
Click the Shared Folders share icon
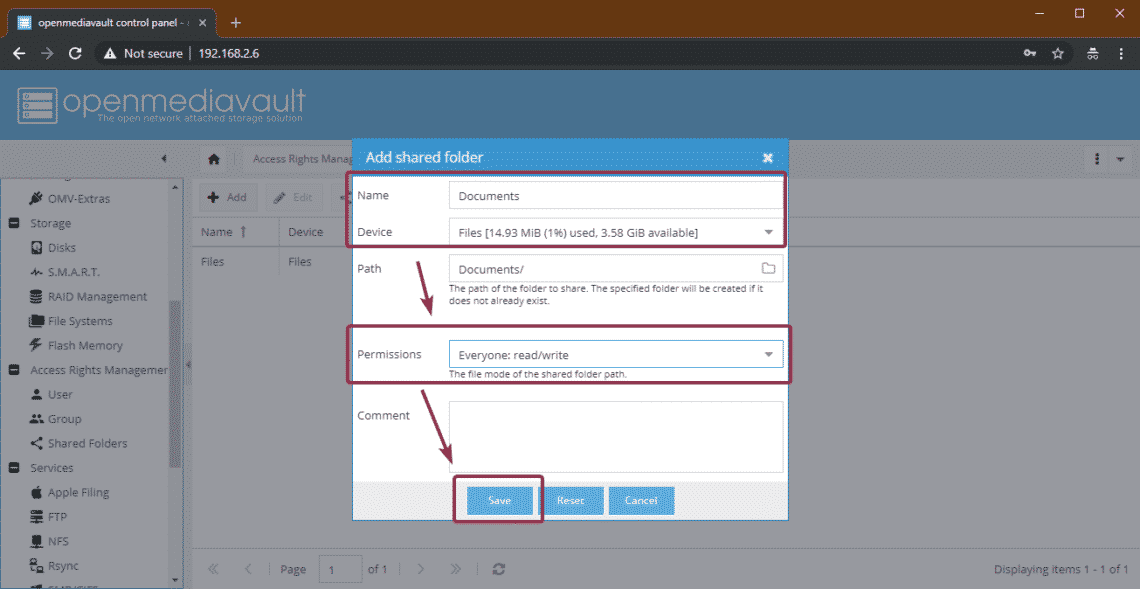(x=36, y=443)
